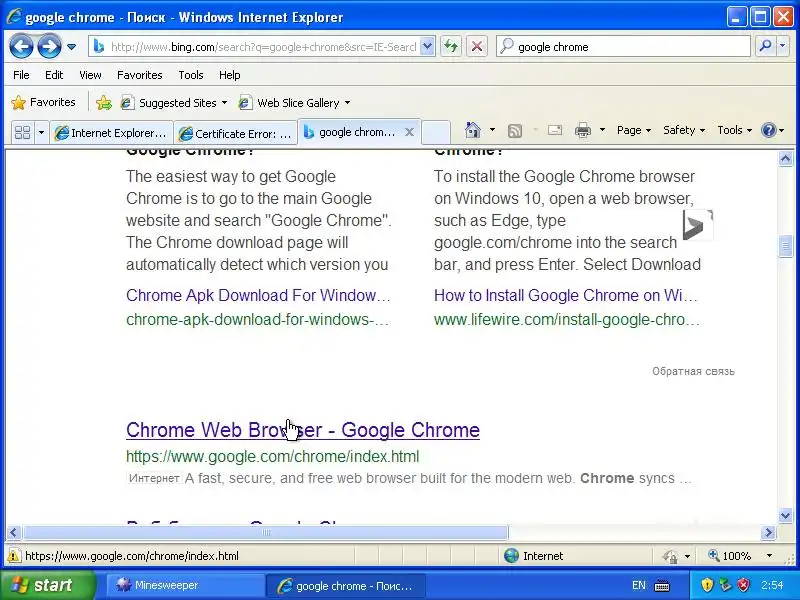Go back with the Back arrow button
Screen dimensions: 800x600
[x=21, y=47]
